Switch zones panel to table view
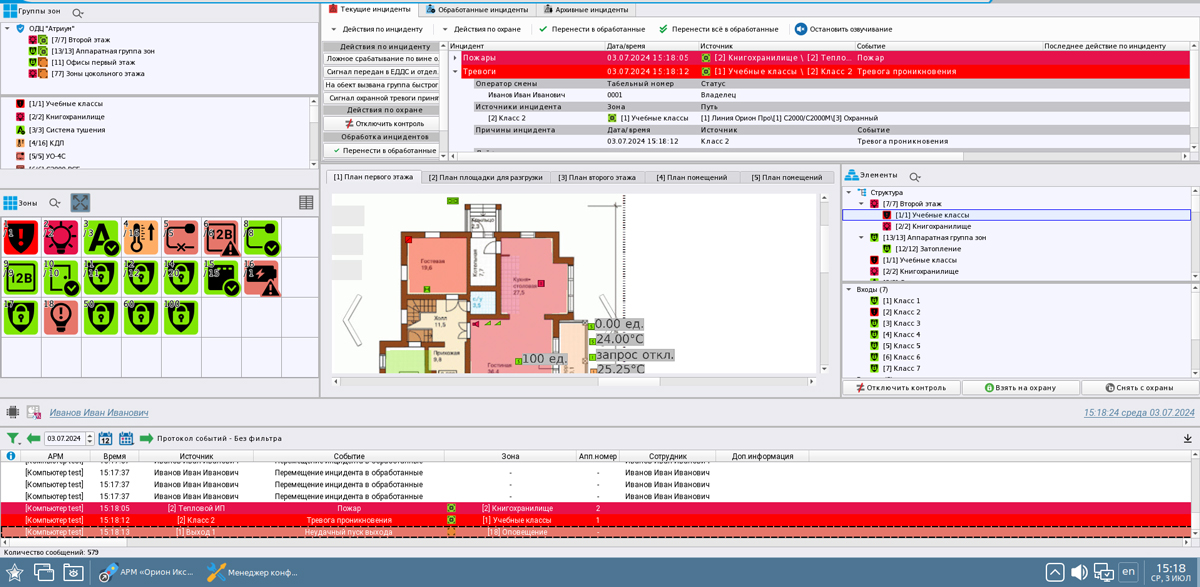 point(306,202)
